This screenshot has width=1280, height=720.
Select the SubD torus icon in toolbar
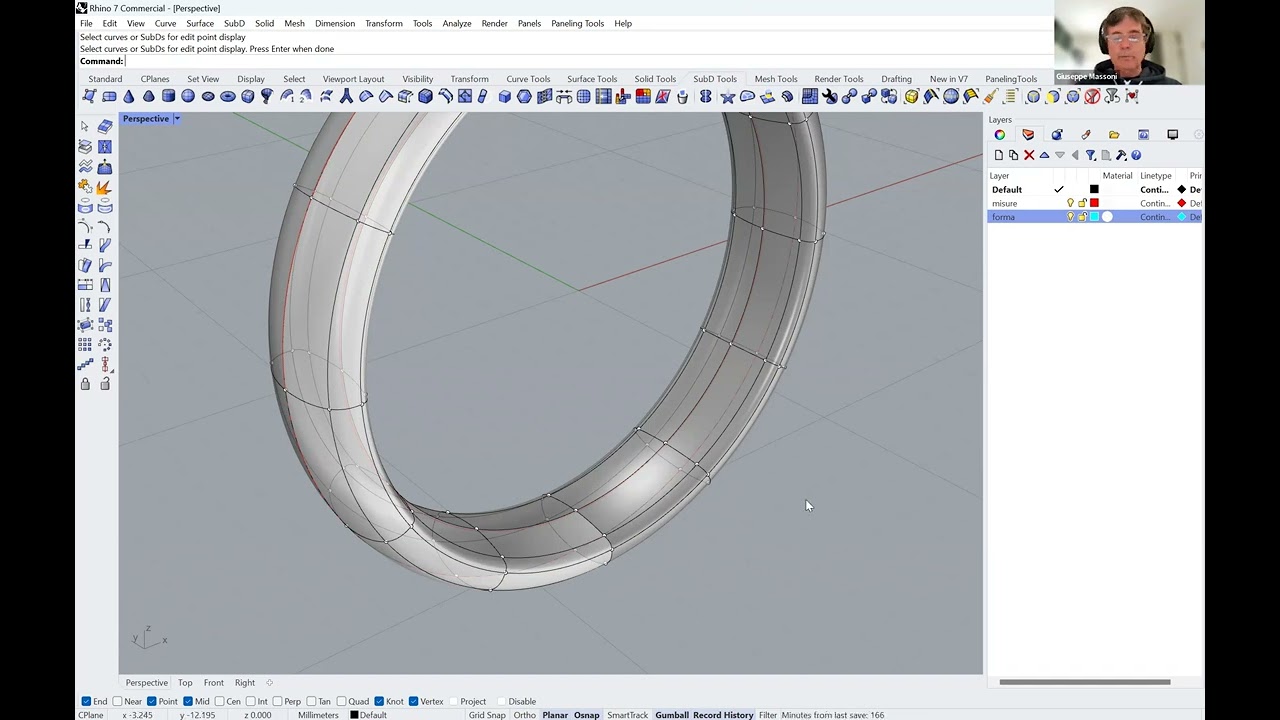(x=228, y=97)
